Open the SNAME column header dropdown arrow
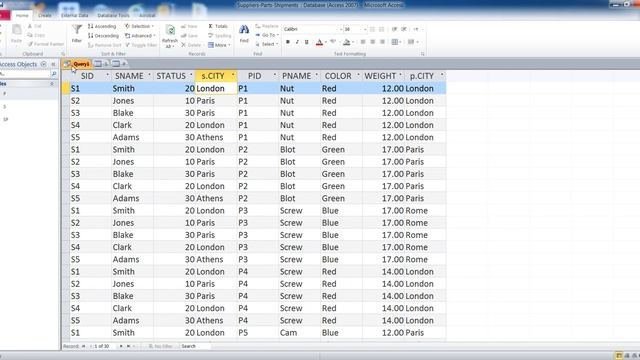The height and width of the screenshot is (360, 640). [149, 76]
